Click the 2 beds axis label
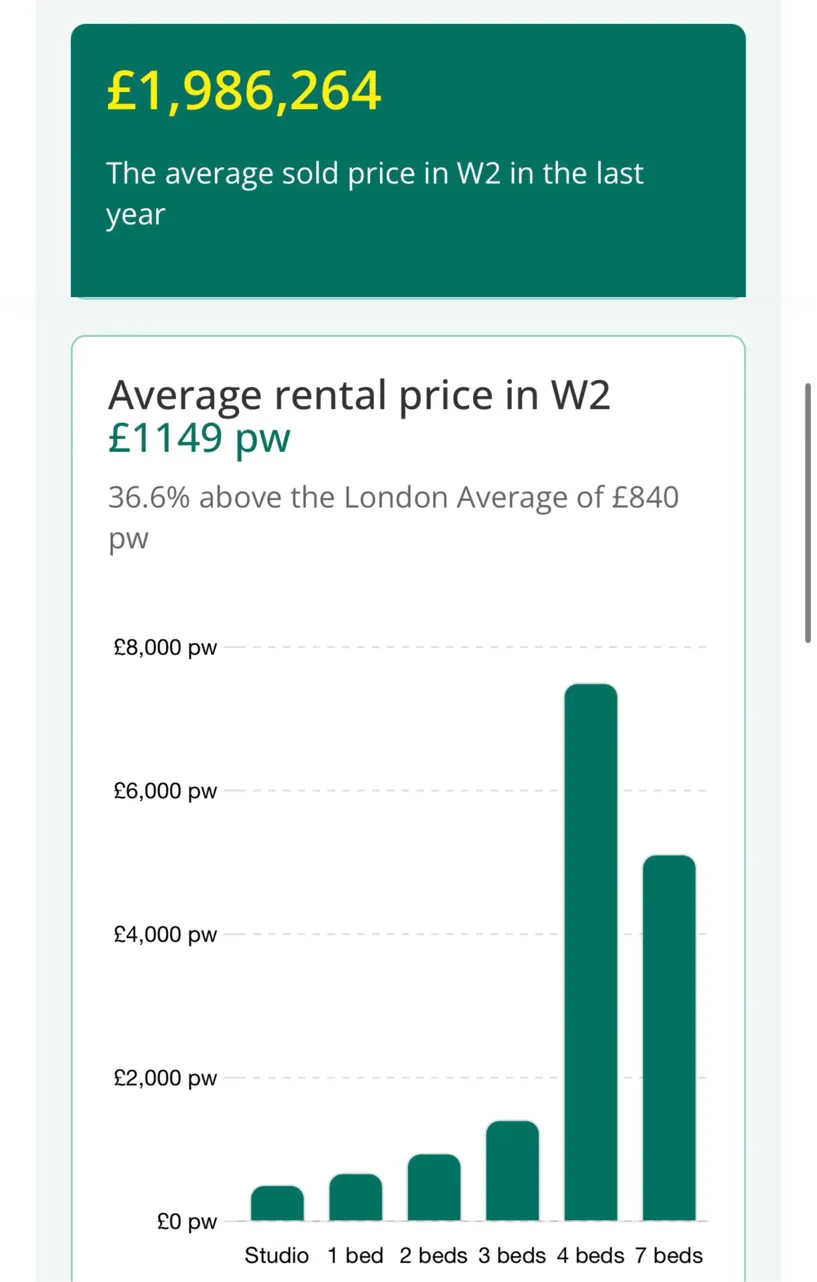 (x=434, y=1255)
